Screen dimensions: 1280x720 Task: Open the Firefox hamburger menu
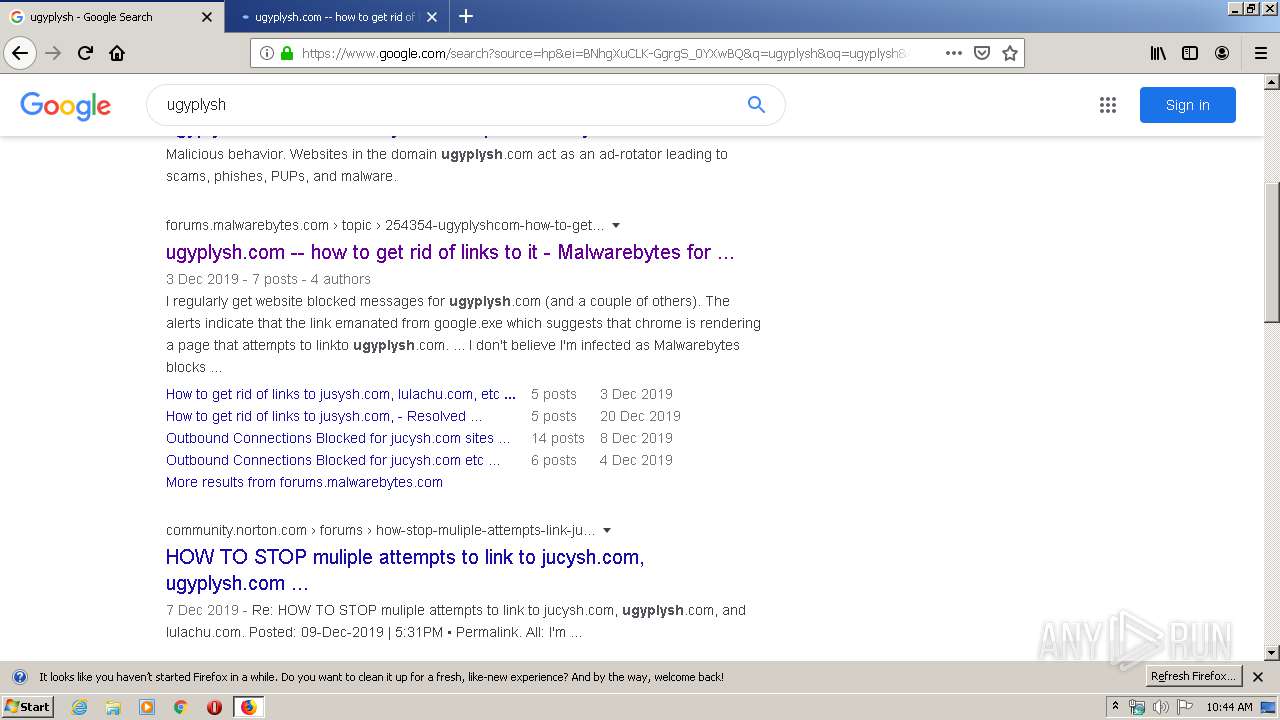click(1260, 53)
